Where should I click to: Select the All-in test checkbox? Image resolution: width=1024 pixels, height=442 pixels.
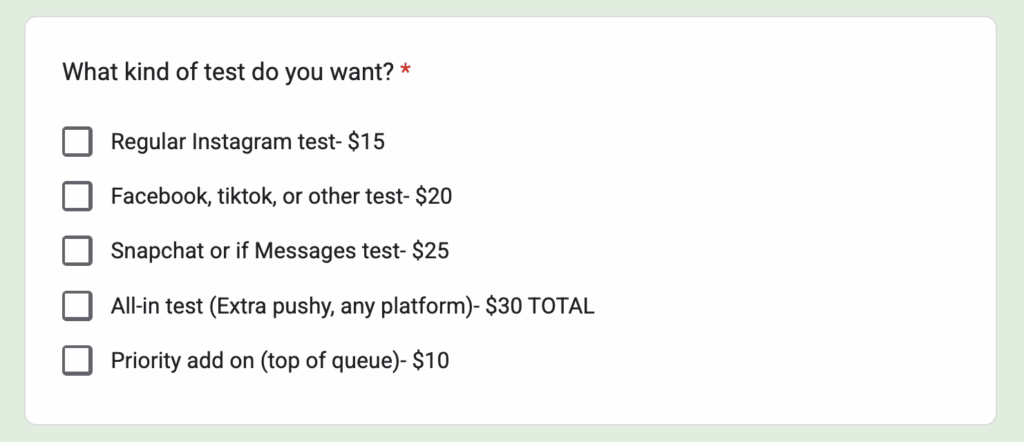(77, 306)
